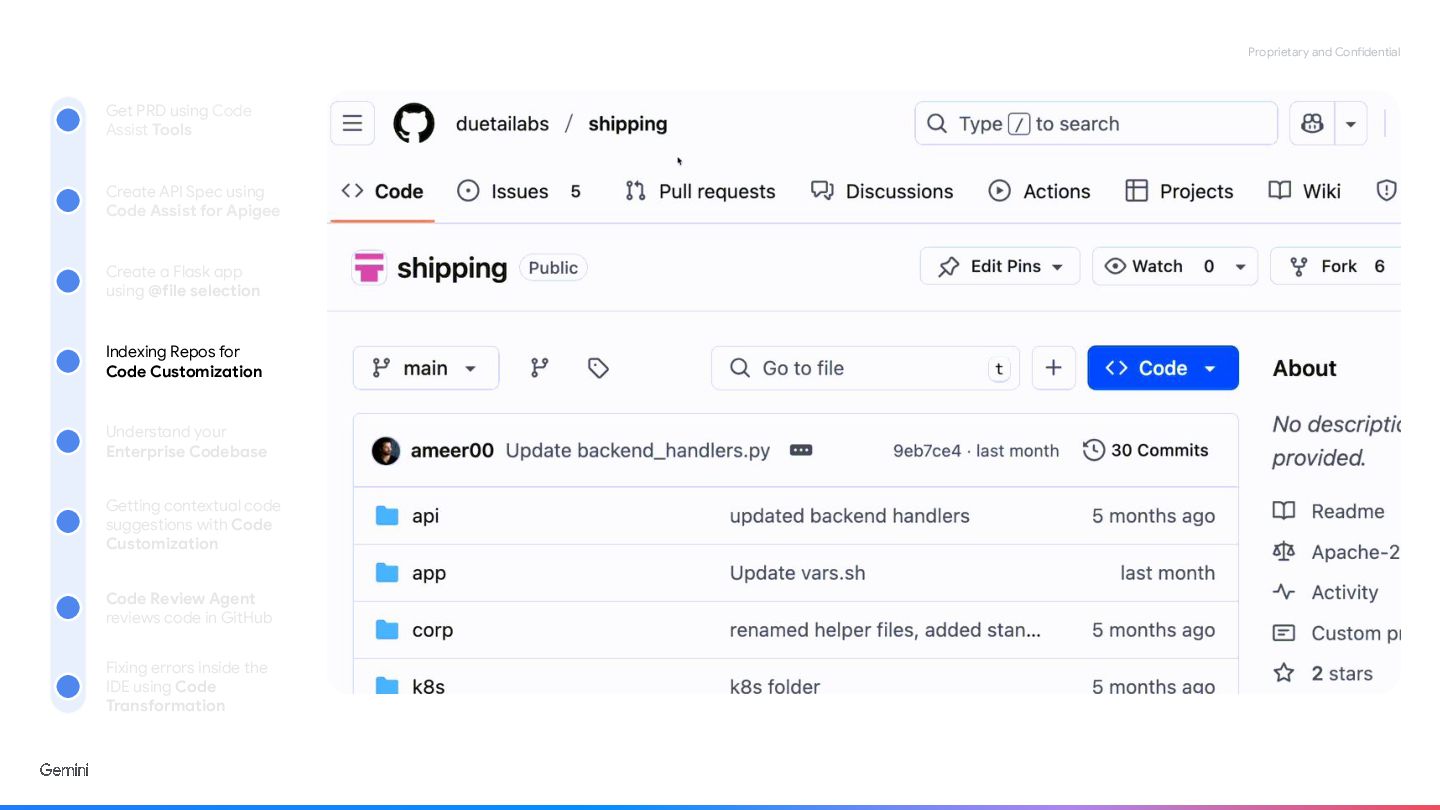Viewport: 1440px width, 810px height.
Task: Click the Fork button
Action: coord(1337,266)
